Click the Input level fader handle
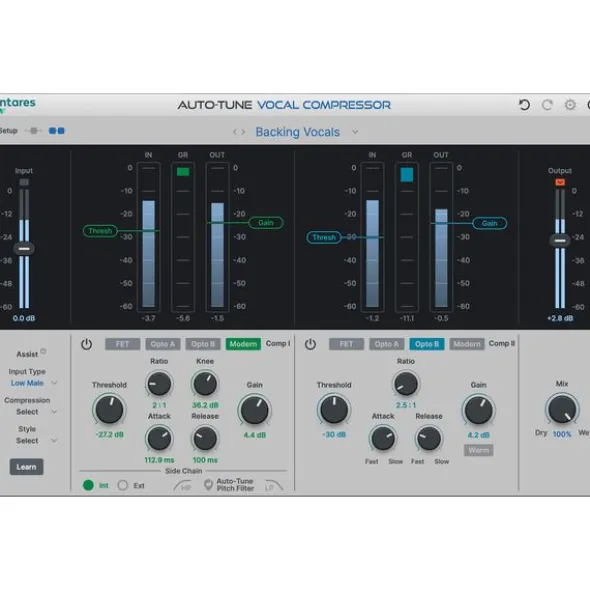Screen dimensions: 590x591 pyautogui.click(x=24, y=248)
